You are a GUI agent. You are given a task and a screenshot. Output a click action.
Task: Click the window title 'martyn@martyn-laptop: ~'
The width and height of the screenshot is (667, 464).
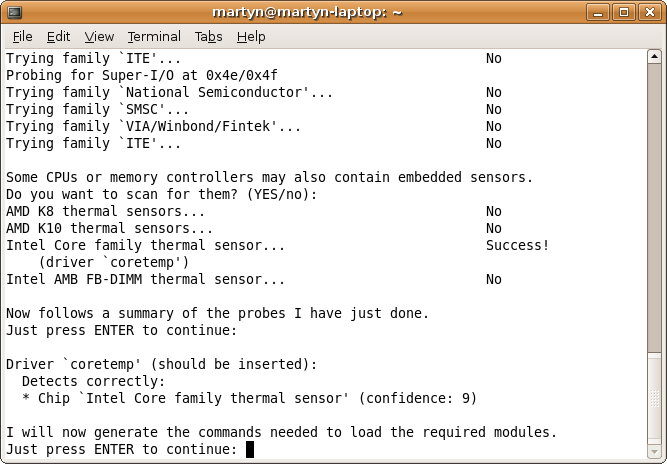(307, 12)
